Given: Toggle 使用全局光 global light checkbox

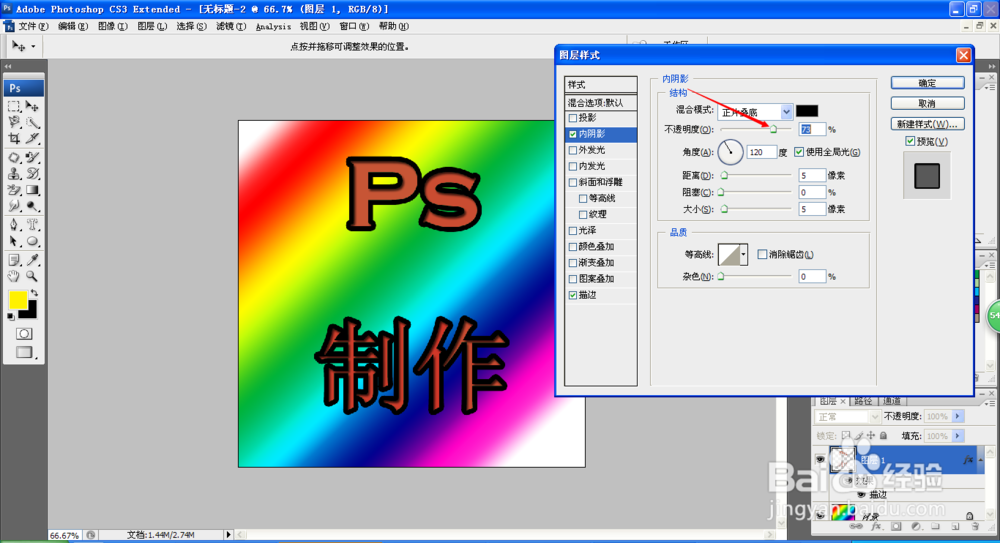Looking at the screenshot, I should coord(799,152).
